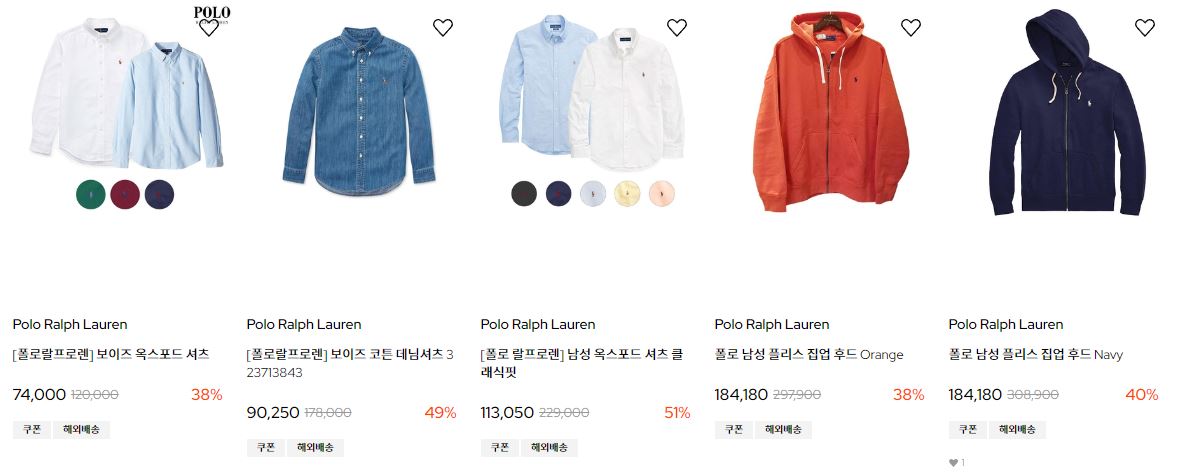Pick pink swatch for men's oxford shirt
Screen dimensions: 1180x476
[661, 193]
